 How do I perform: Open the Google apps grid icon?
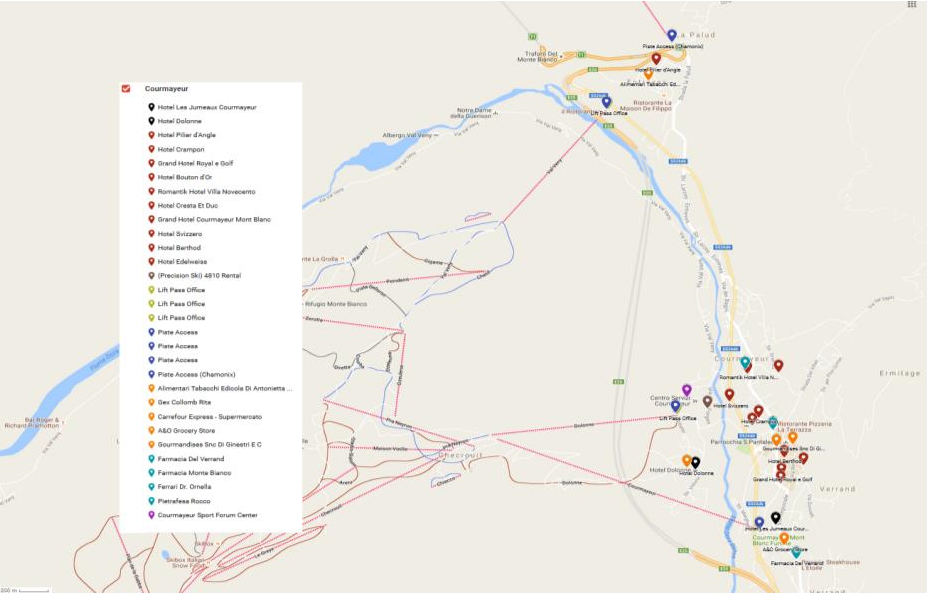(x=911, y=4)
